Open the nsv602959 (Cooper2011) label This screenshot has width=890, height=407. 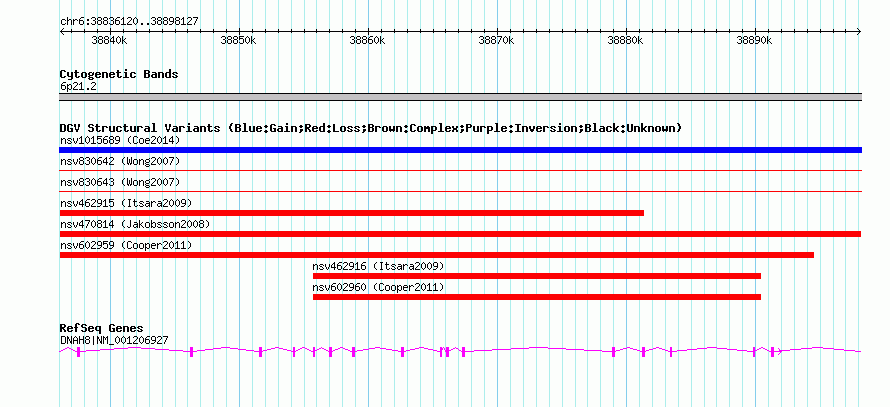[x=126, y=245]
